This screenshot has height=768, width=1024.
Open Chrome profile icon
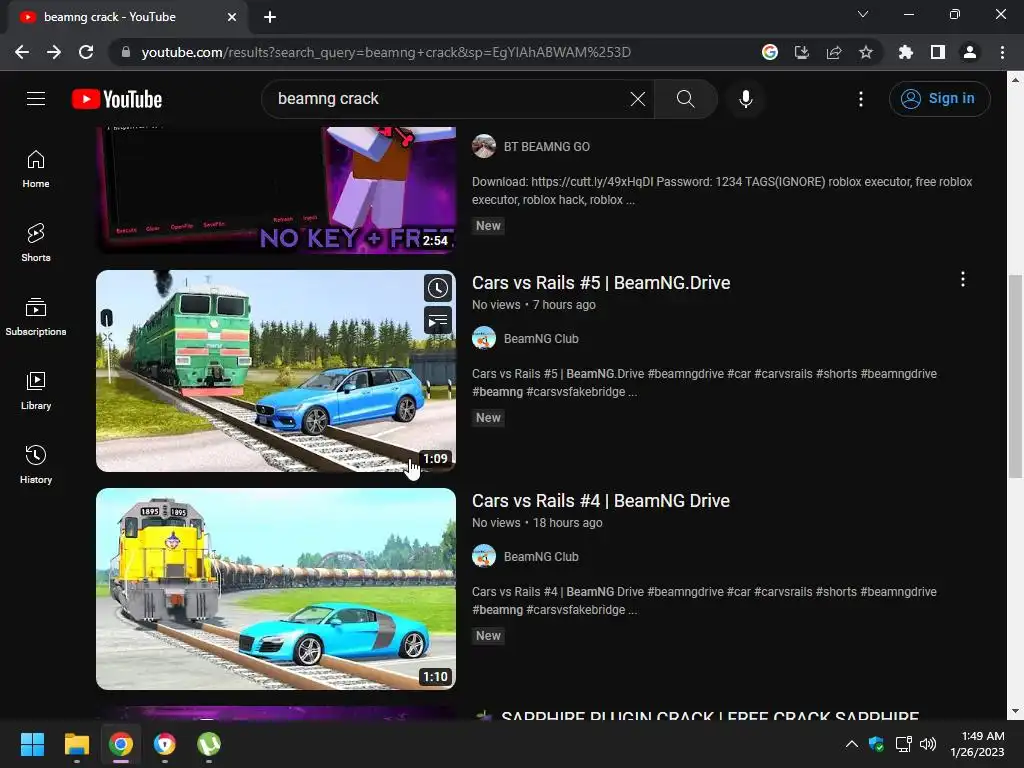pyautogui.click(x=969, y=52)
